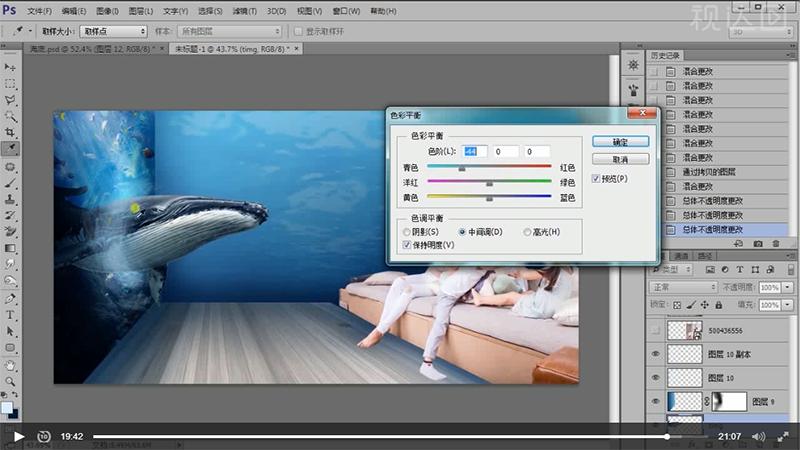The height and width of the screenshot is (450, 800).
Task: Hide layer 图层 10 副本
Action: 656,354
